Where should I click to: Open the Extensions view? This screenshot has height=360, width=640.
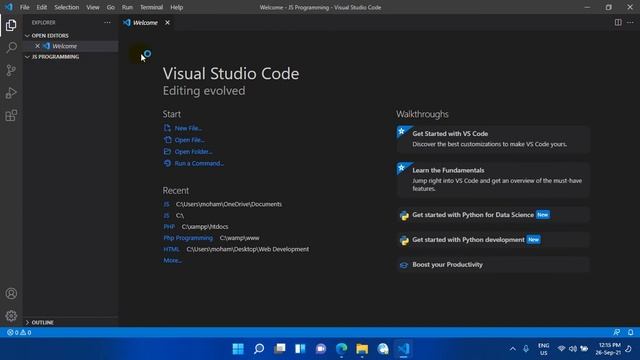point(11,116)
